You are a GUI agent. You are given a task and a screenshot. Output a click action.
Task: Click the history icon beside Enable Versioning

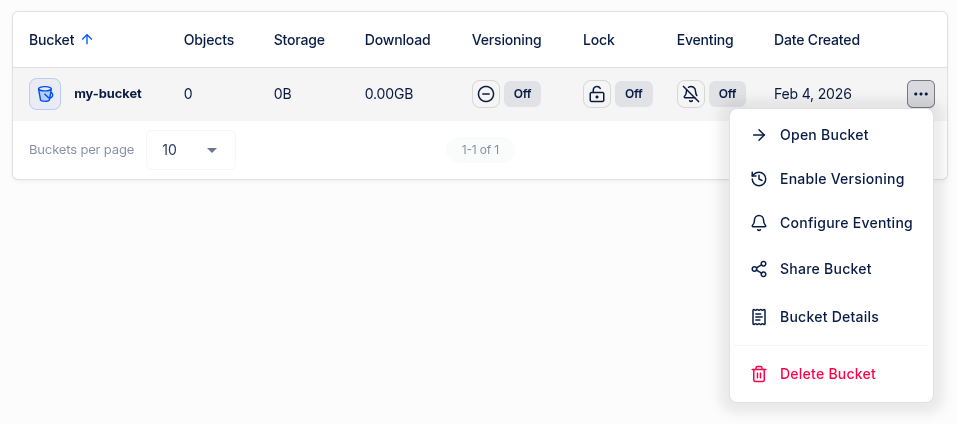[759, 179]
